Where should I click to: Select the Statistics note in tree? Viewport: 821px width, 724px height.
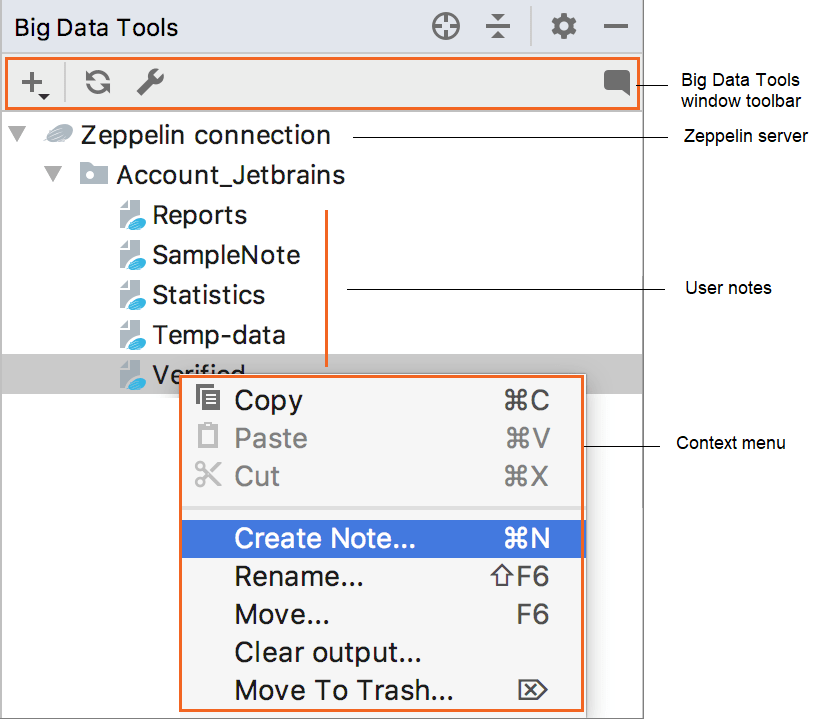point(208,295)
